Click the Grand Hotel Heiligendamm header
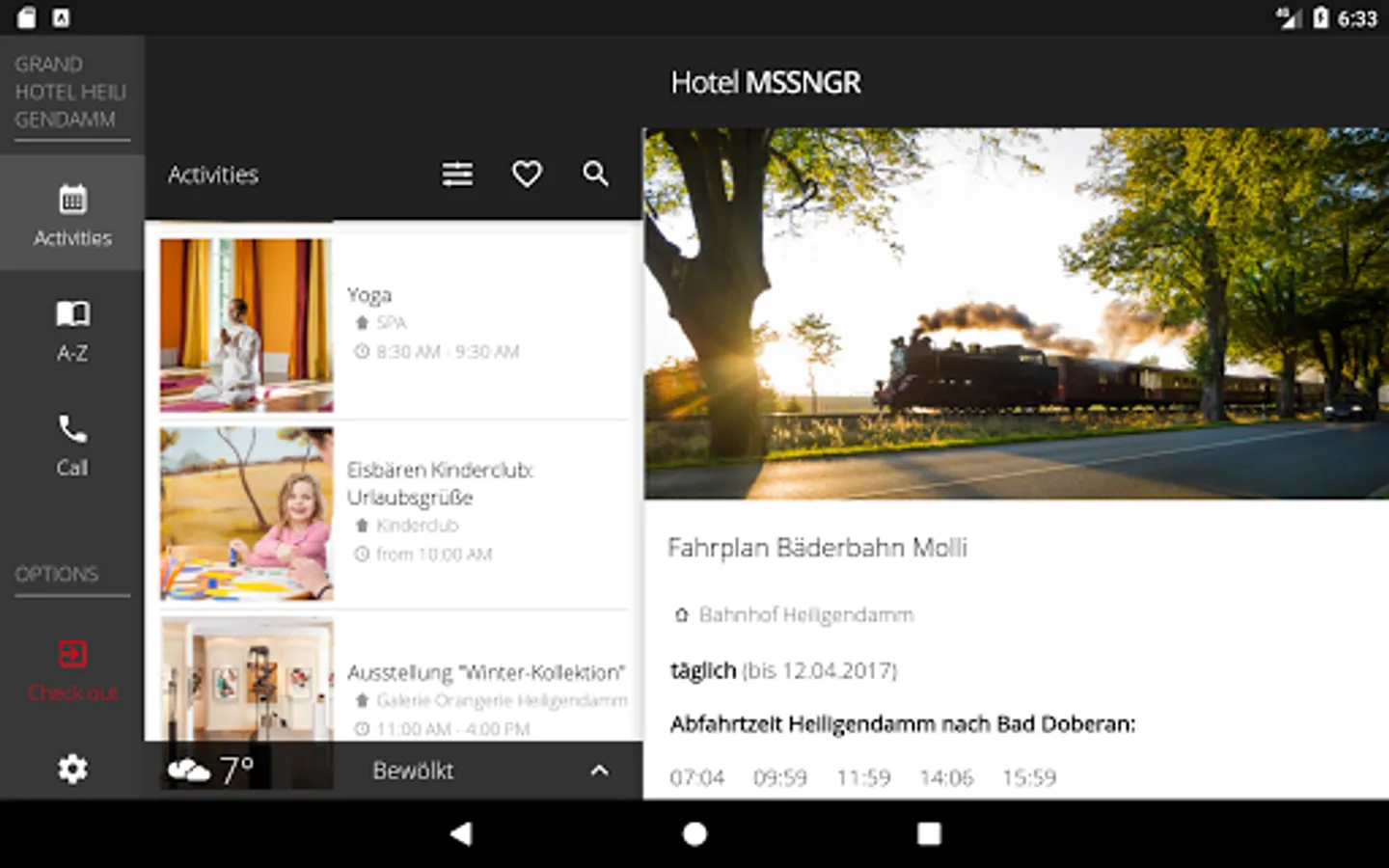1389x868 pixels. tap(70, 92)
